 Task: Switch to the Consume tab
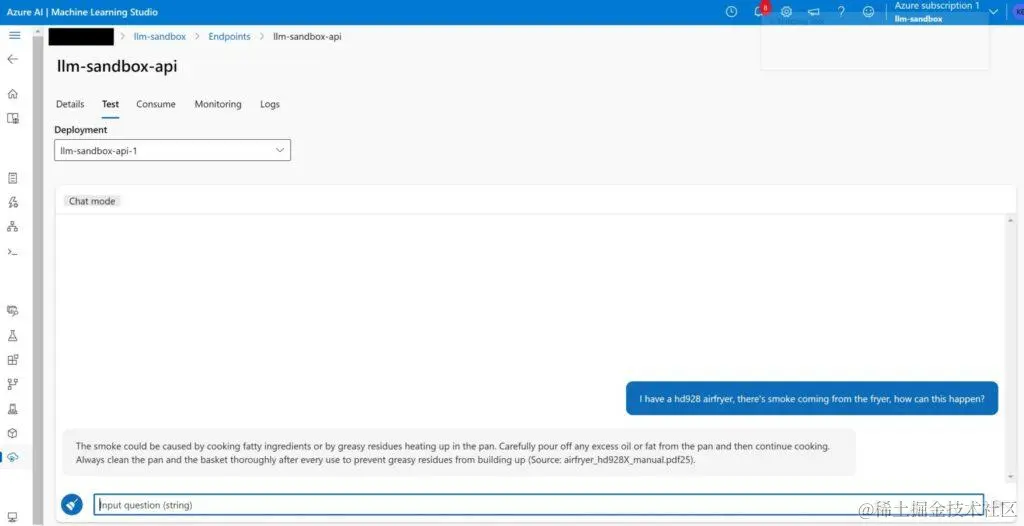(156, 104)
